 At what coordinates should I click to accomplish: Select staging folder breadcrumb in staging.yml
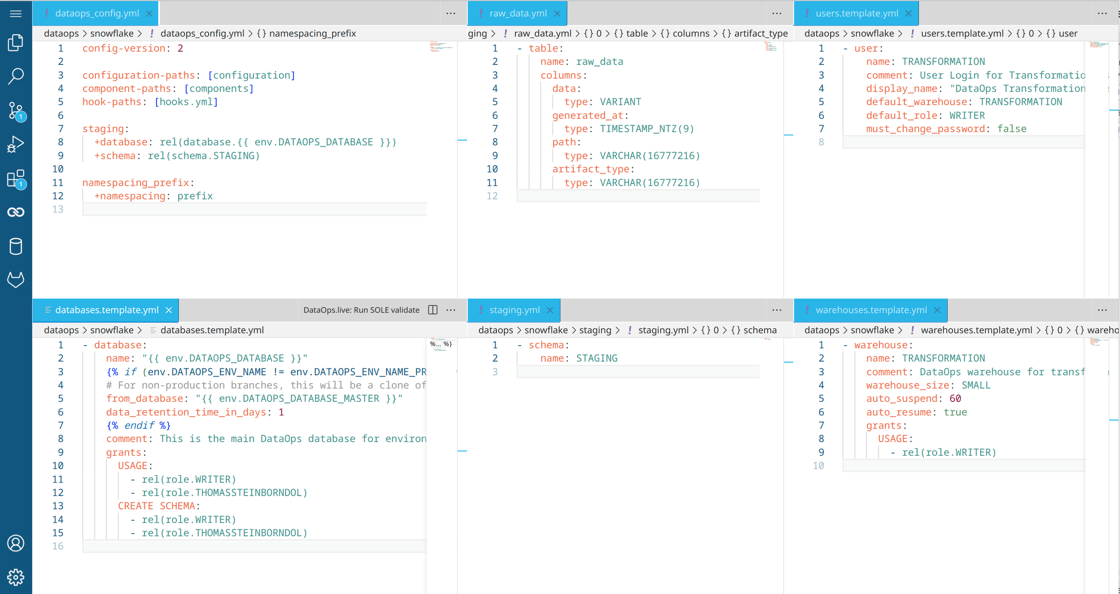[x=594, y=330]
